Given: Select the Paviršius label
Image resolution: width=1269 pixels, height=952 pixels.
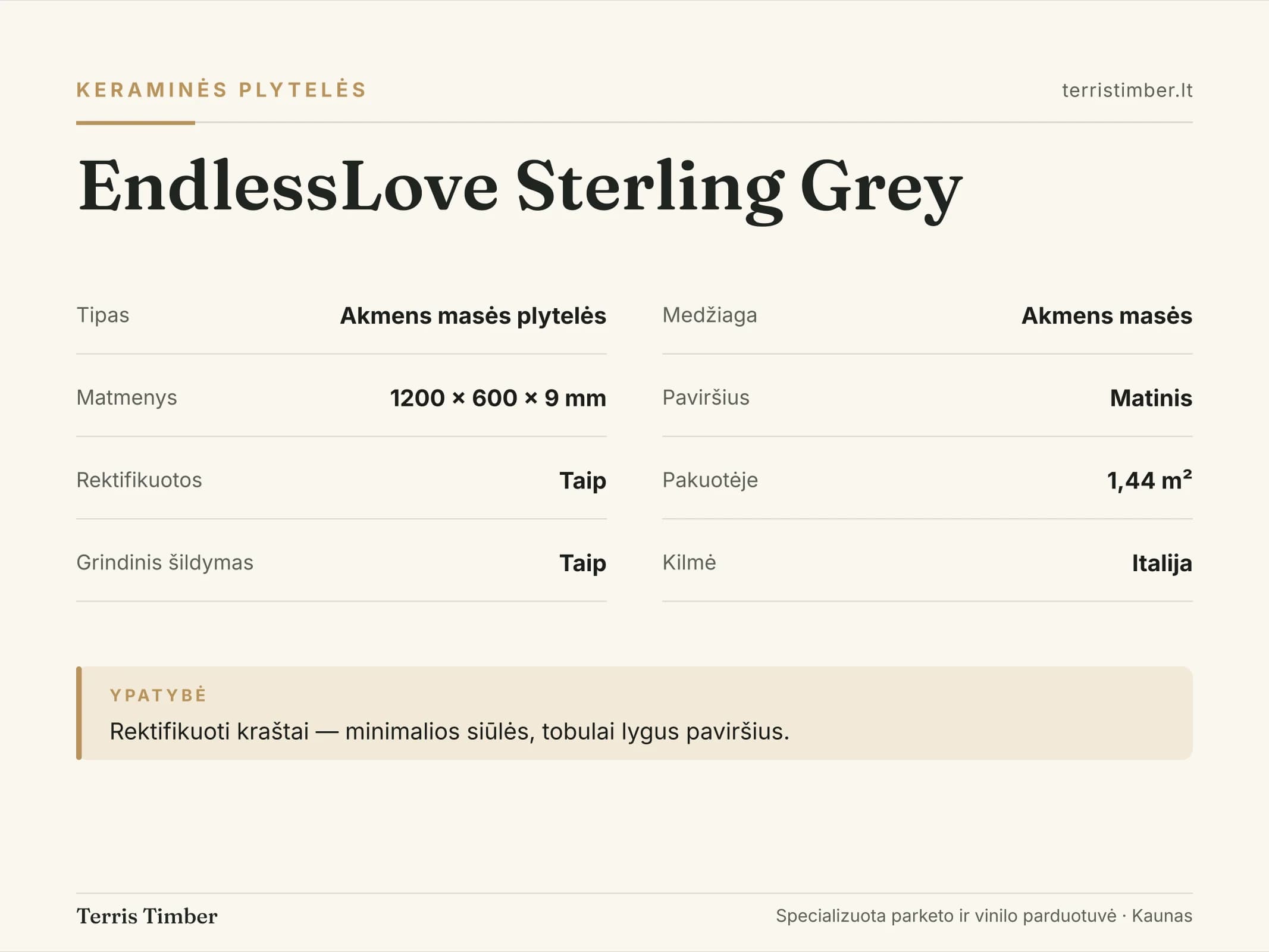Looking at the screenshot, I should tap(706, 397).
